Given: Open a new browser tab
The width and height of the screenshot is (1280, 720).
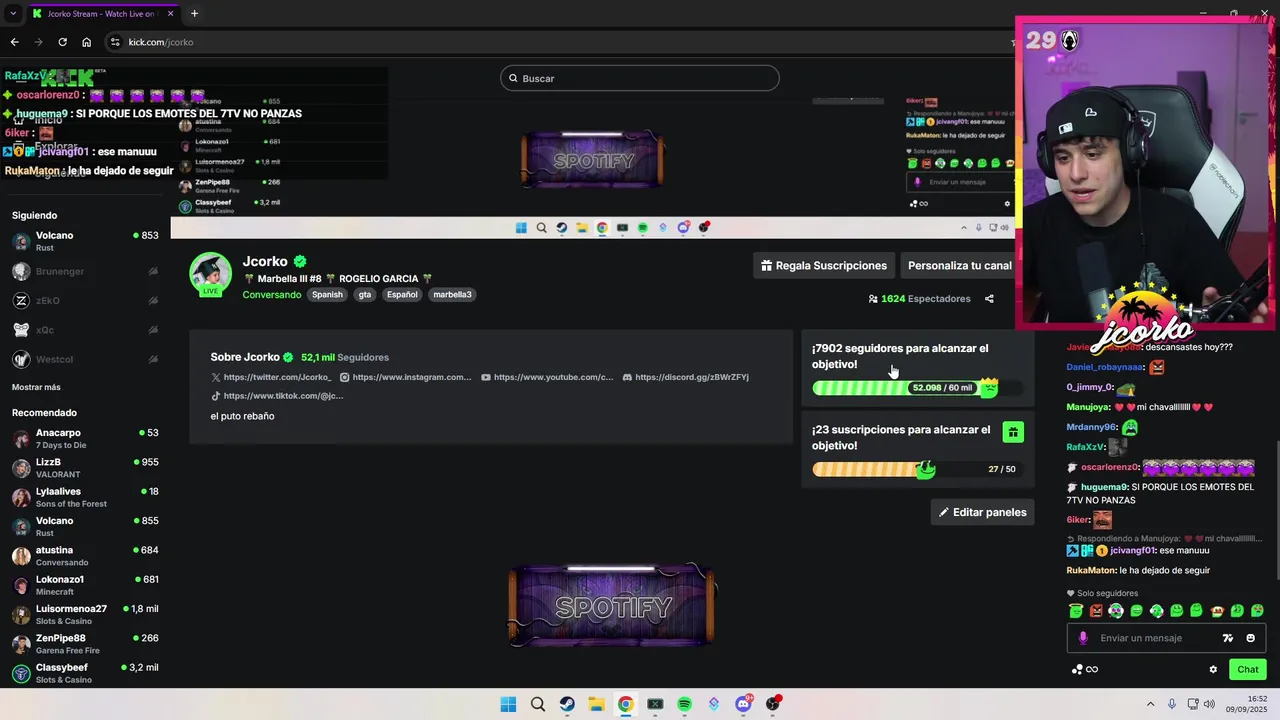Looking at the screenshot, I should point(194,14).
